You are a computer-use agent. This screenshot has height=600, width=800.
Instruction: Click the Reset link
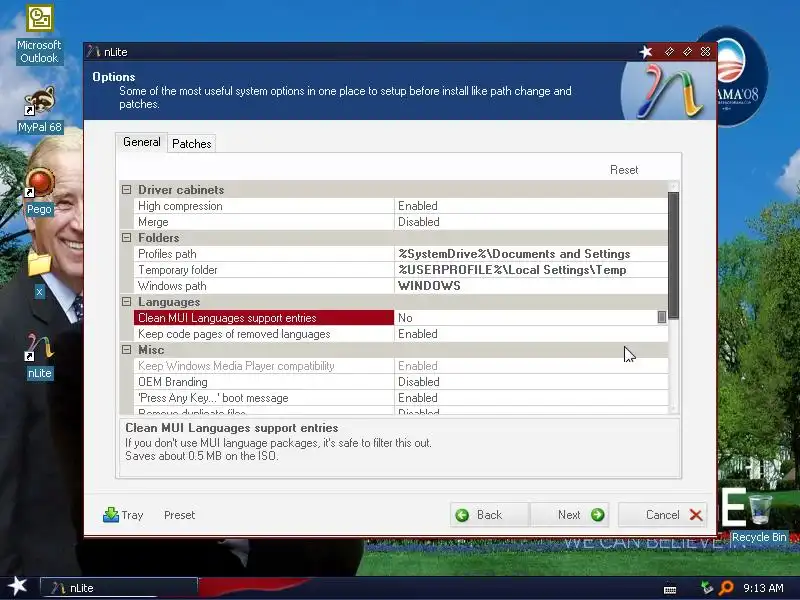624,170
